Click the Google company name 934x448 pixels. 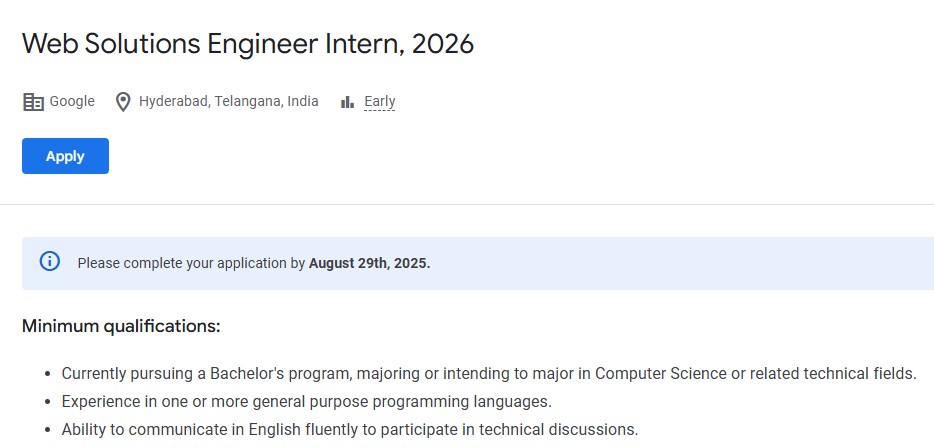[x=72, y=101]
